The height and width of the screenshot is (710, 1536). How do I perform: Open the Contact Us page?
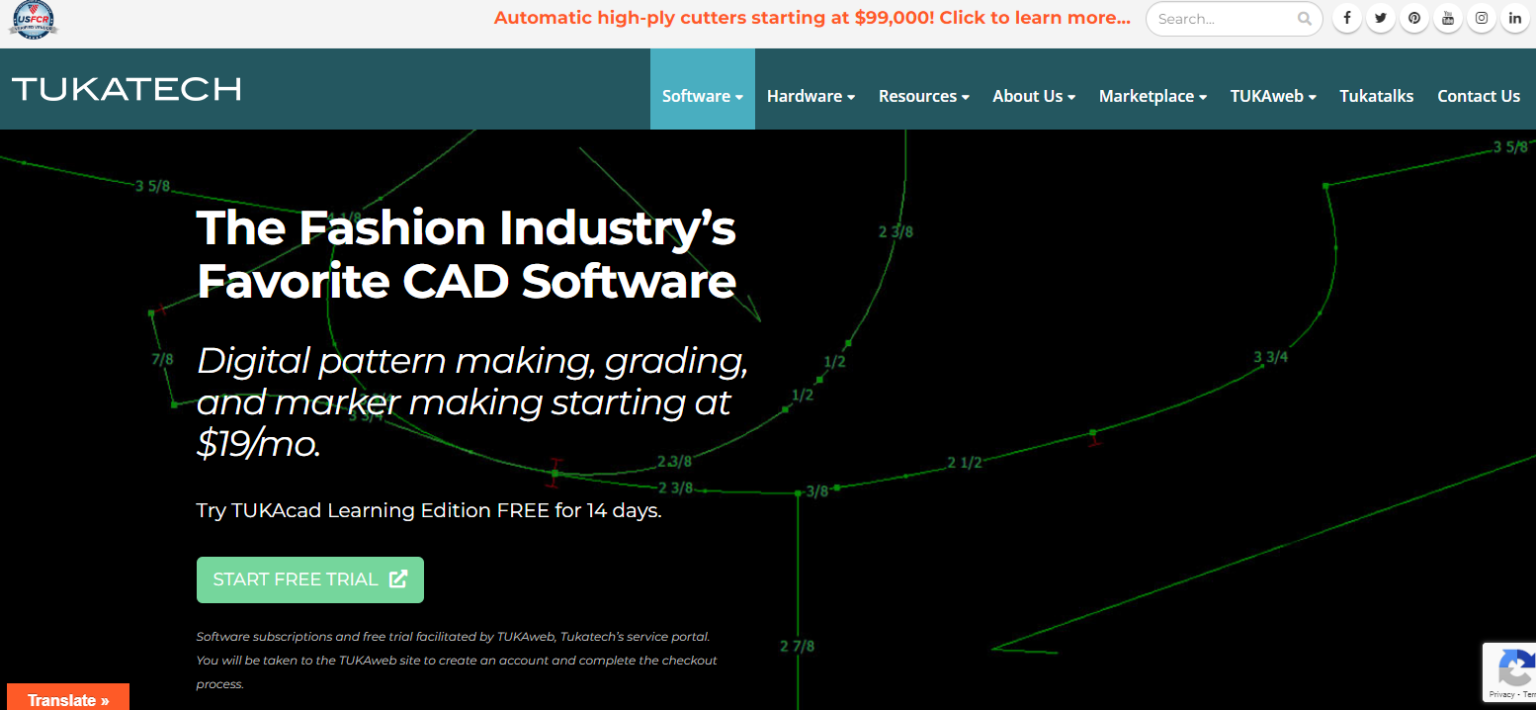pos(1478,96)
